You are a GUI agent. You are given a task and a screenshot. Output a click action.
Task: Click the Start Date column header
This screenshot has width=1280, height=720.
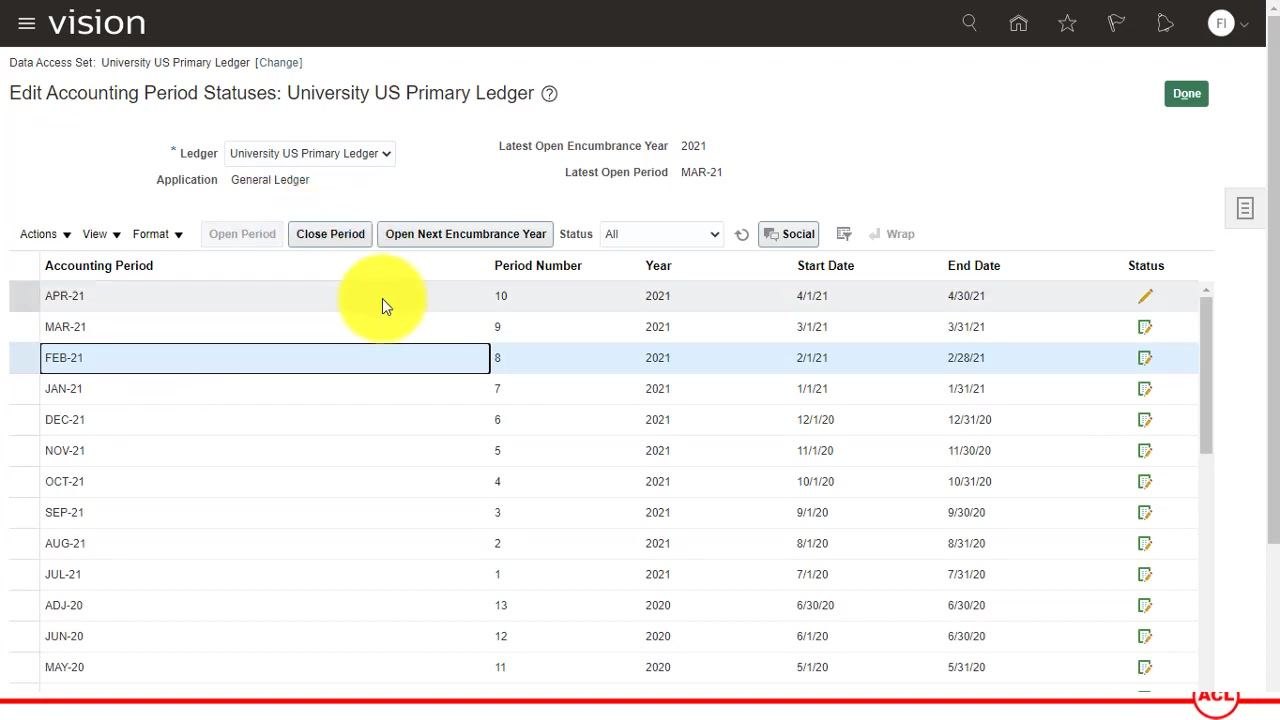825,266
